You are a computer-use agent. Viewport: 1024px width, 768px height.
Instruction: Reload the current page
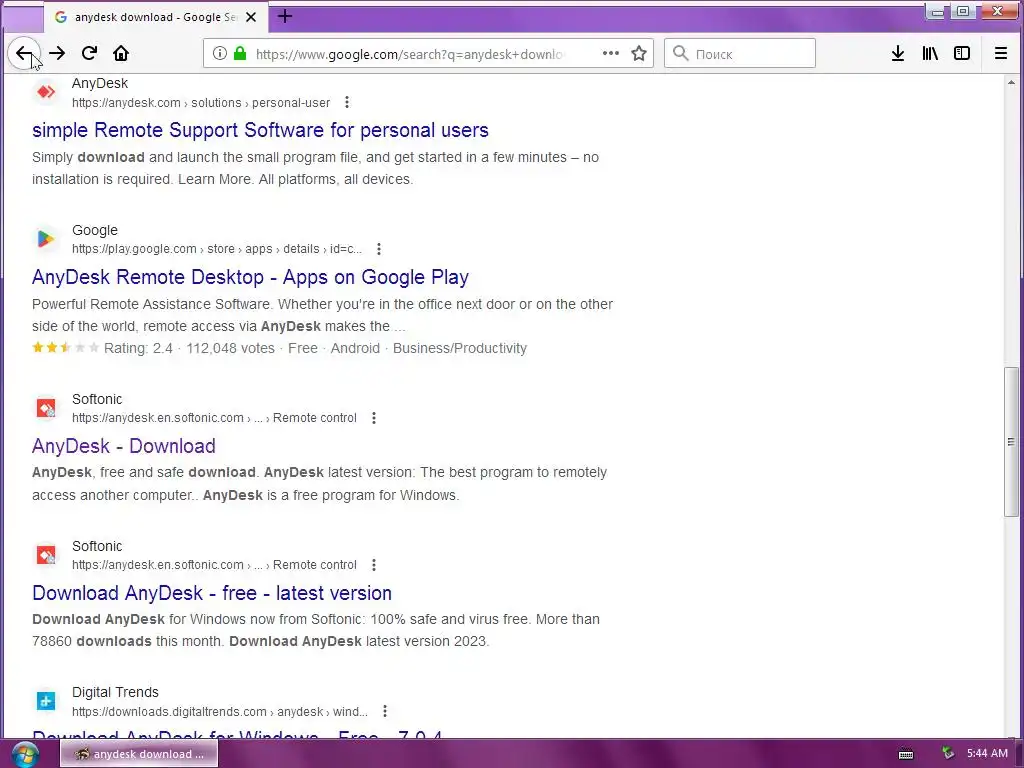(89, 54)
